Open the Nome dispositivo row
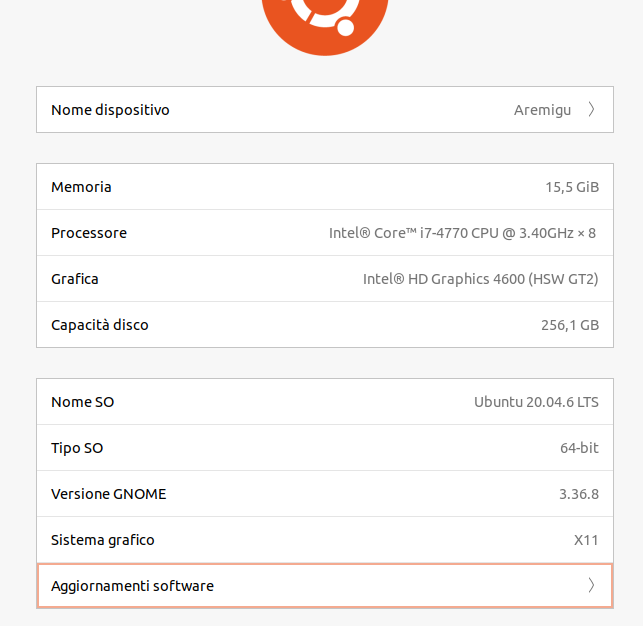Viewport: 643px width, 626px height. tap(325, 109)
